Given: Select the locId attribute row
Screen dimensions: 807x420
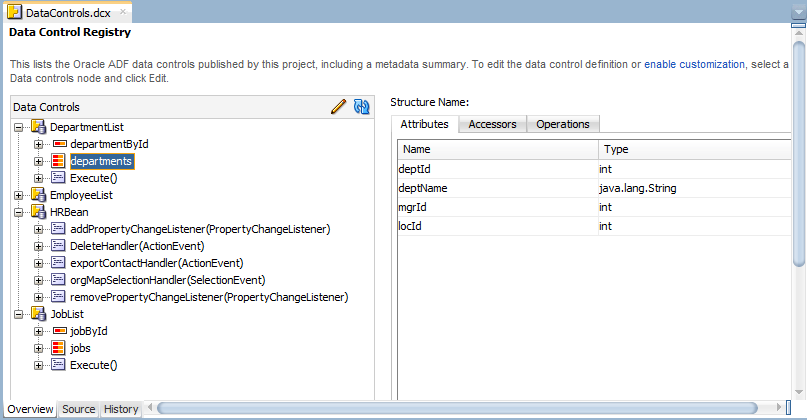Looking at the screenshot, I should pyautogui.click(x=594, y=226).
